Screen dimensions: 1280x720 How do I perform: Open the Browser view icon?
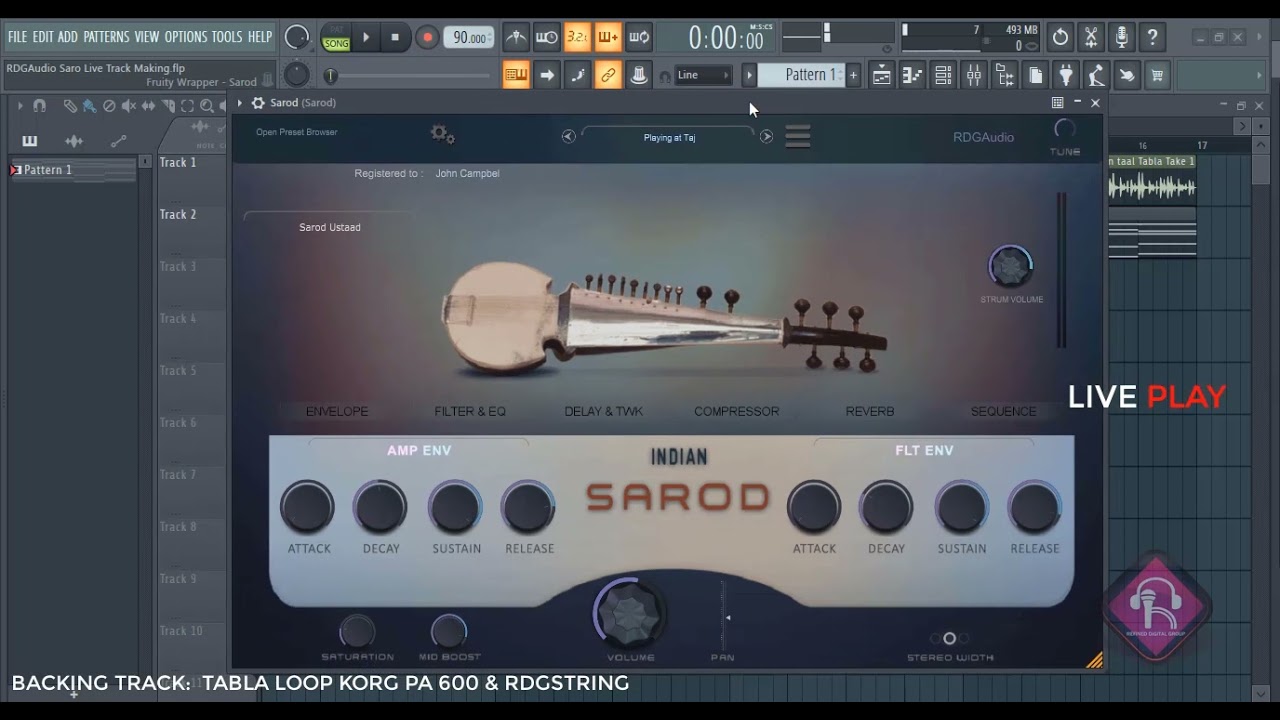tap(1005, 75)
